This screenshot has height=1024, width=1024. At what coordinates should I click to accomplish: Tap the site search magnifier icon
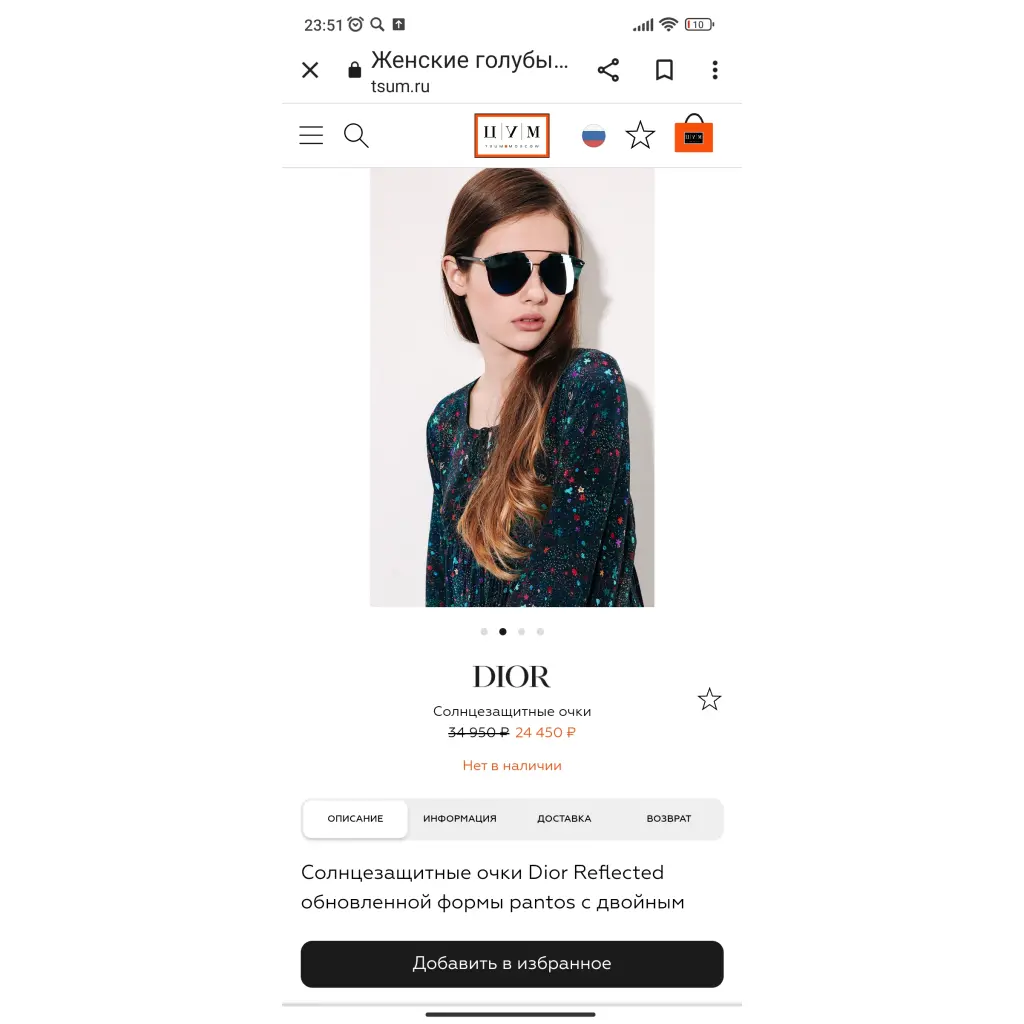(x=356, y=135)
